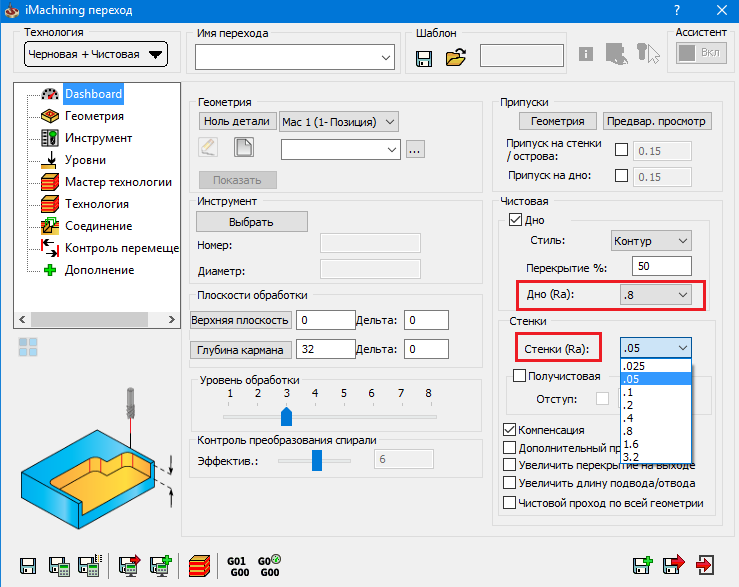The width and height of the screenshot is (739, 587).
Task: Click the Верхняя плоскость button
Action: pyautogui.click(x=240, y=320)
